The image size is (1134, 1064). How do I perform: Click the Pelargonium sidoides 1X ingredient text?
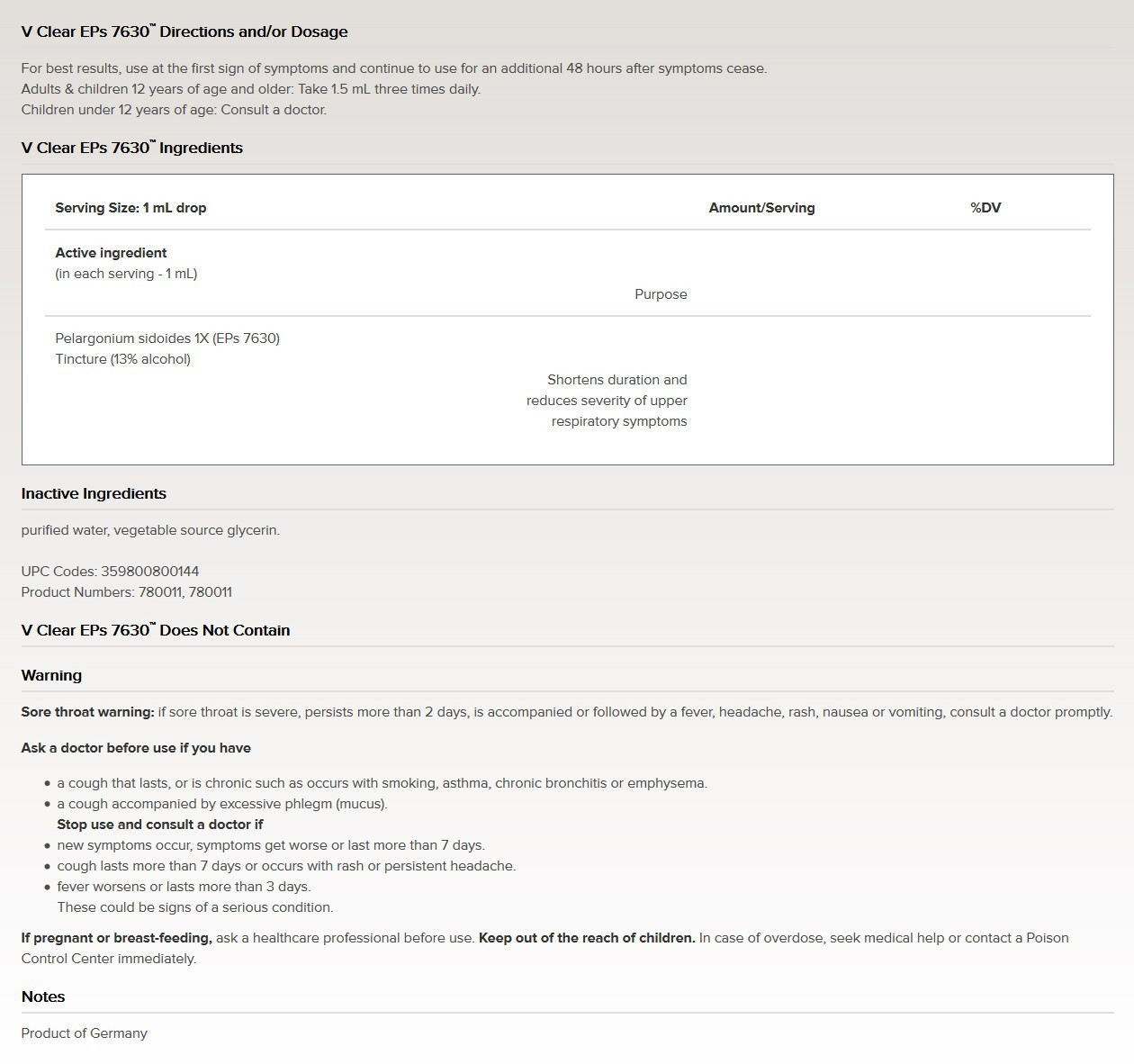(167, 338)
